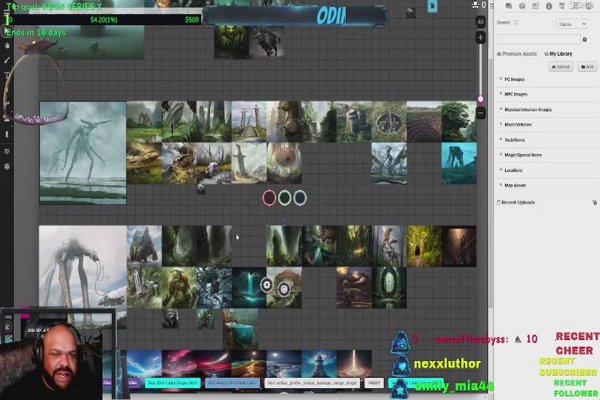Click the cyan macro button in bottom bar
600x400 pixels.
pos(173,382)
